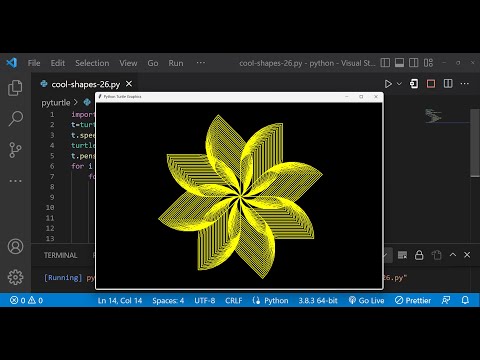This screenshot has width=480, height=360.
Task: Open the File menu
Action: tap(34, 63)
